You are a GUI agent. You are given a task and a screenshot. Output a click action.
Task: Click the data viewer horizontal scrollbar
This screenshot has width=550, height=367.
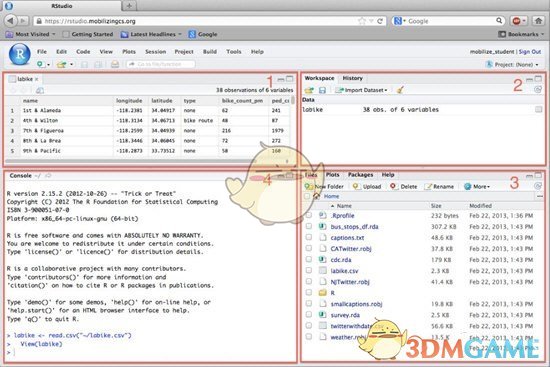pos(130,161)
